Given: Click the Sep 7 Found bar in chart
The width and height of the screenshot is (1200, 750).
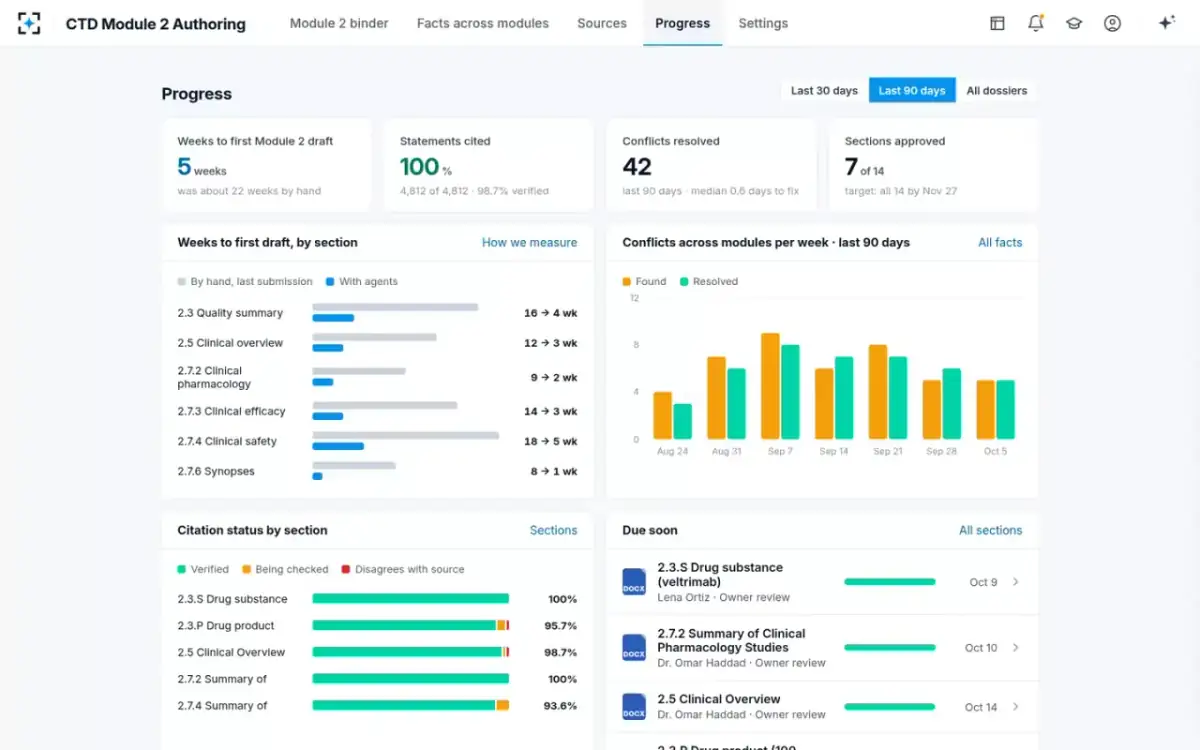Looking at the screenshot, I should click(x=770, y=386).
